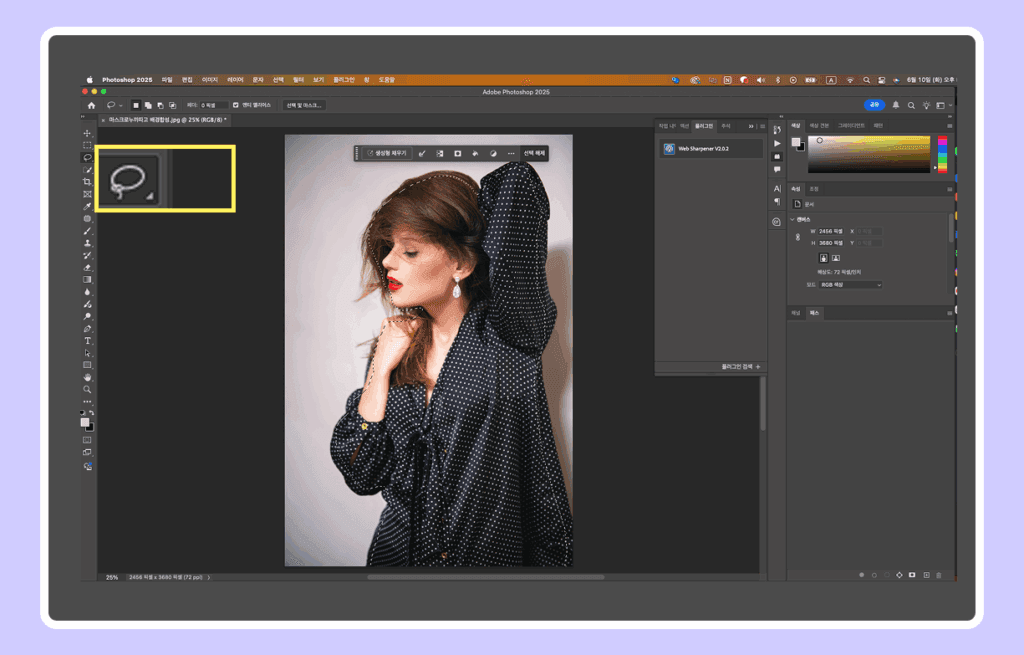Image resolution: width=1024 pixels, height=655 pixels.
Task: Open the 파일 menu
Action: click(167, 80)
